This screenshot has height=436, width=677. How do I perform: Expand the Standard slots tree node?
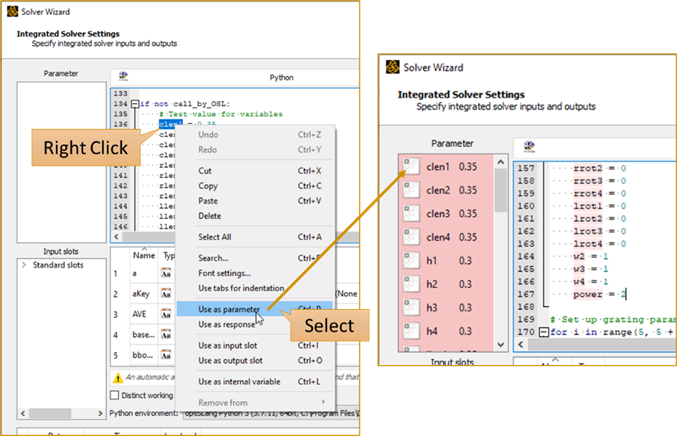(x=24, y=265)
